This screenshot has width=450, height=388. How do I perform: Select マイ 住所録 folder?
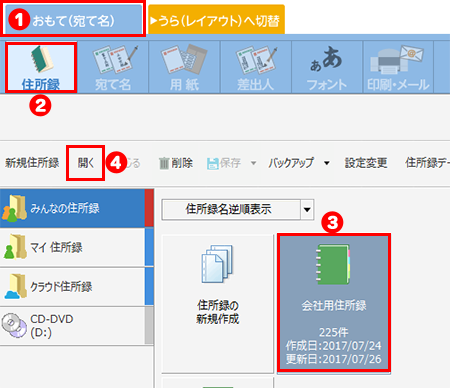[77, 247]
